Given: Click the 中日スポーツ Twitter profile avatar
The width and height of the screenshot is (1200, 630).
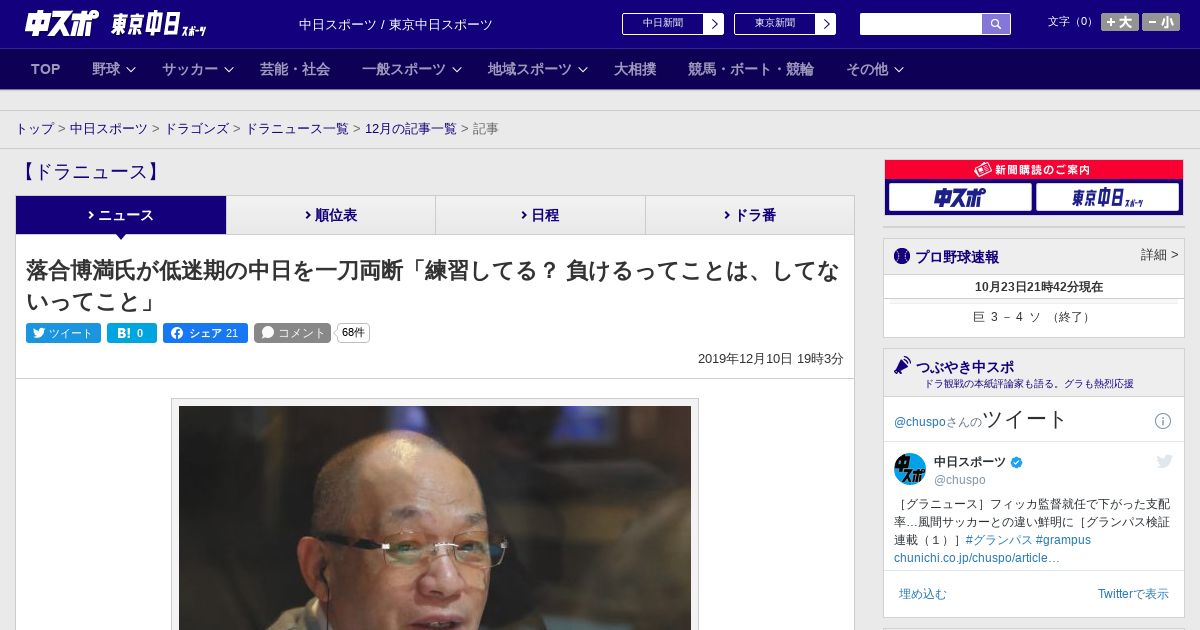Looking at the screenshot, I should coord(910,469).
